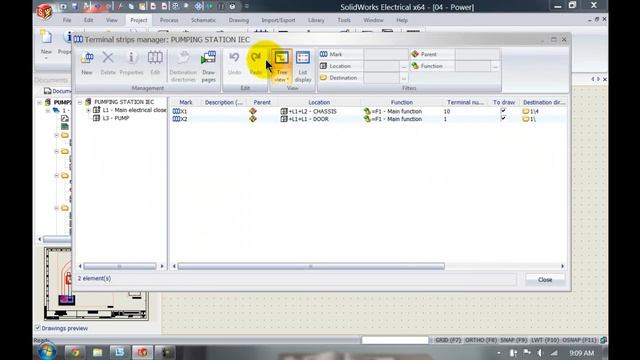The image size is (640, 360).
Task: Open the Edit menu
Action: point(89,20)
